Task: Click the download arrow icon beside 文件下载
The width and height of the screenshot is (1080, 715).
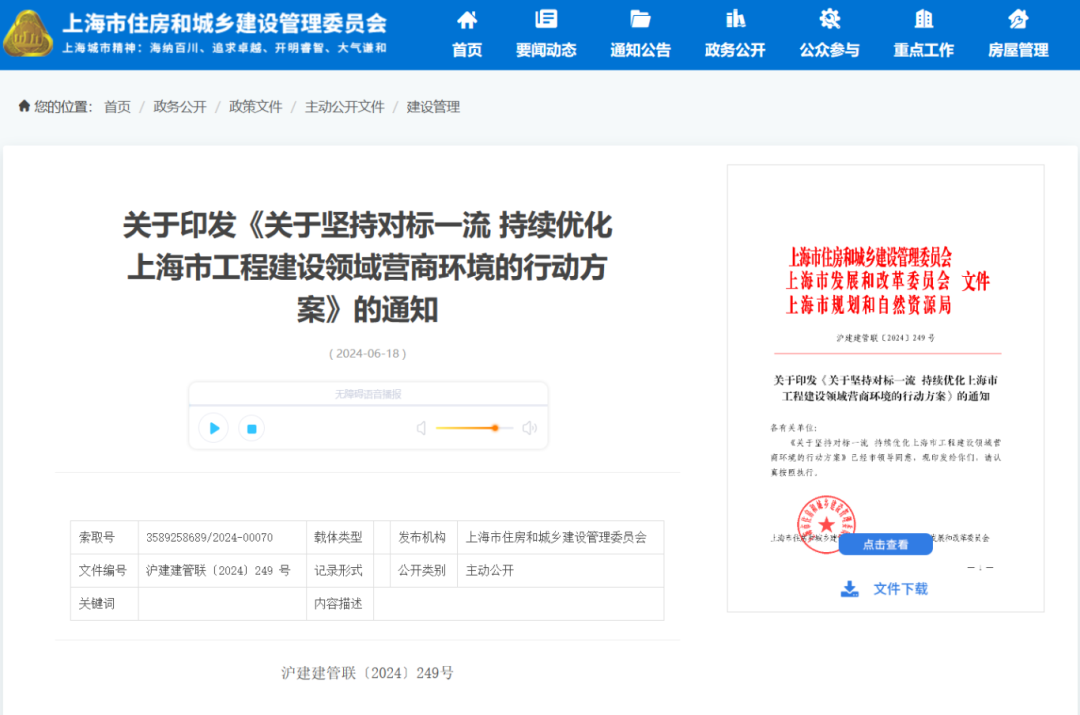Action: (x=849, y=589)
